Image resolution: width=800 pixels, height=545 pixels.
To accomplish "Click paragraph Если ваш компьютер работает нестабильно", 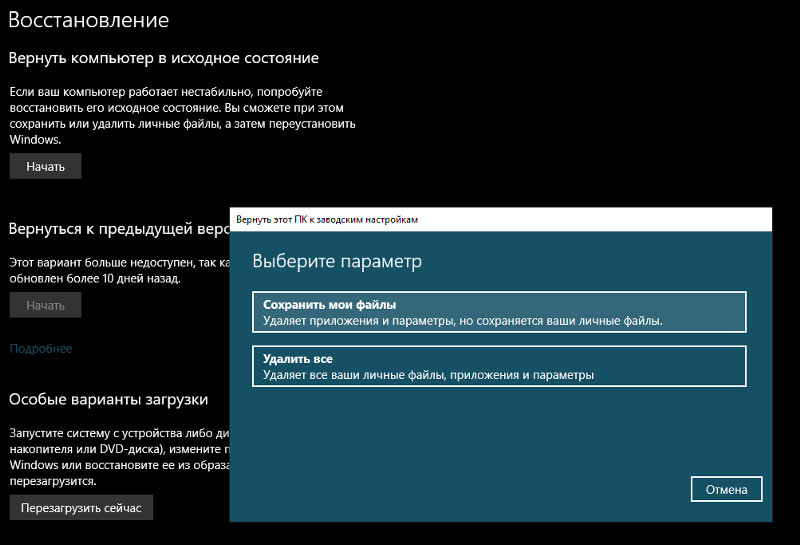I will coord(183,115).
